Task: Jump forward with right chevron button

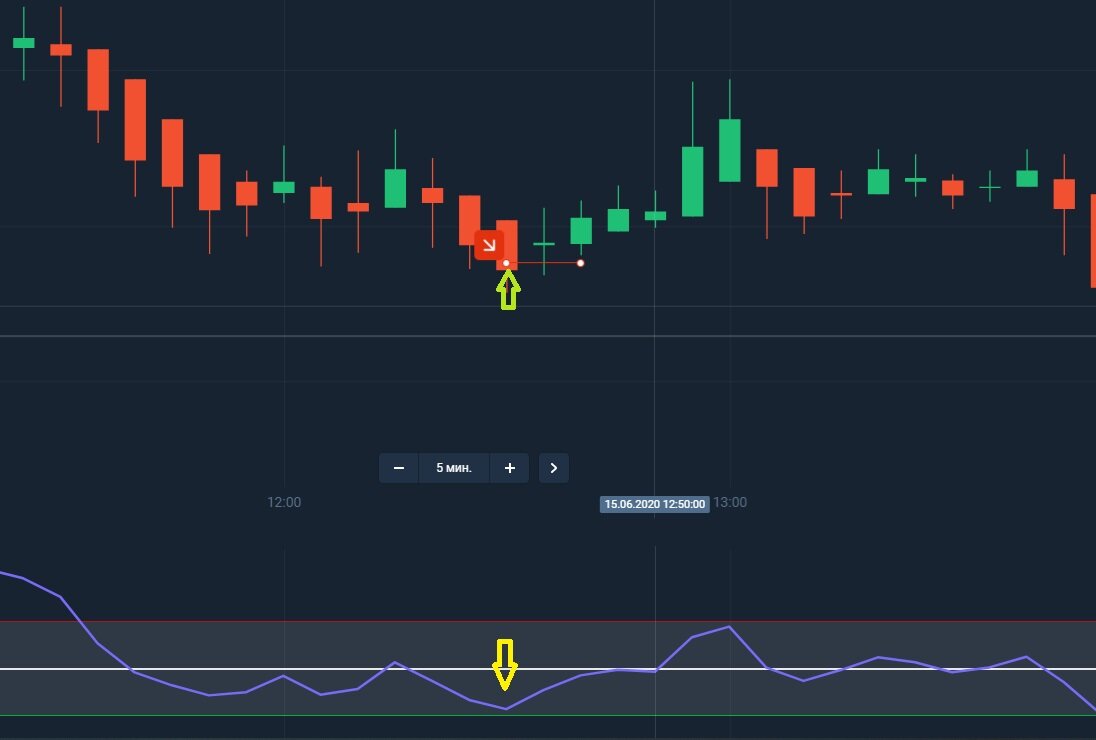Action: click(554, 468)
